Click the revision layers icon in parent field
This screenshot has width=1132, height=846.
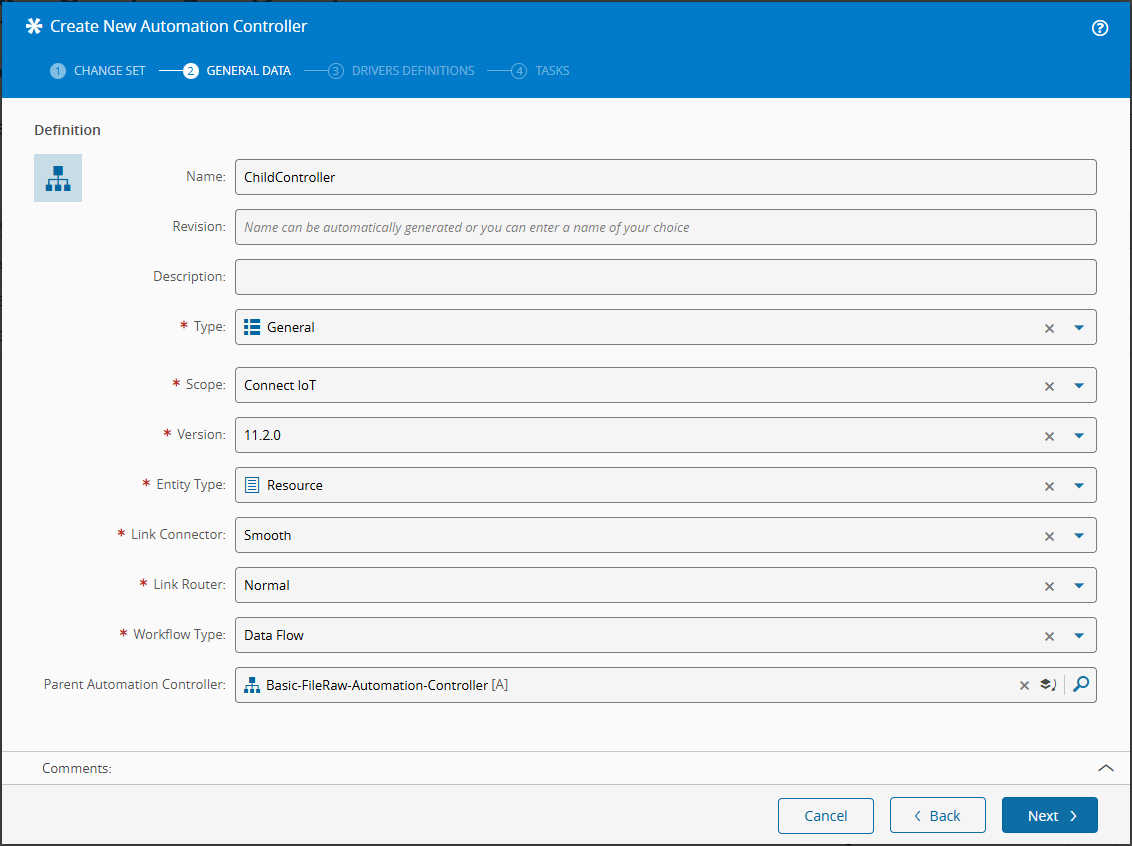[1047, 685]
